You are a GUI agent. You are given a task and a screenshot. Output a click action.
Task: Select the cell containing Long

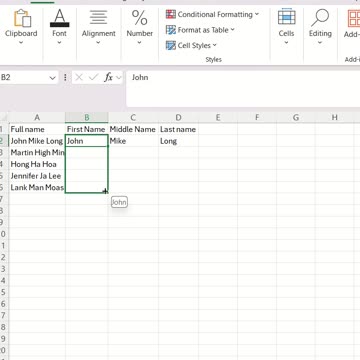coord(178,141)
